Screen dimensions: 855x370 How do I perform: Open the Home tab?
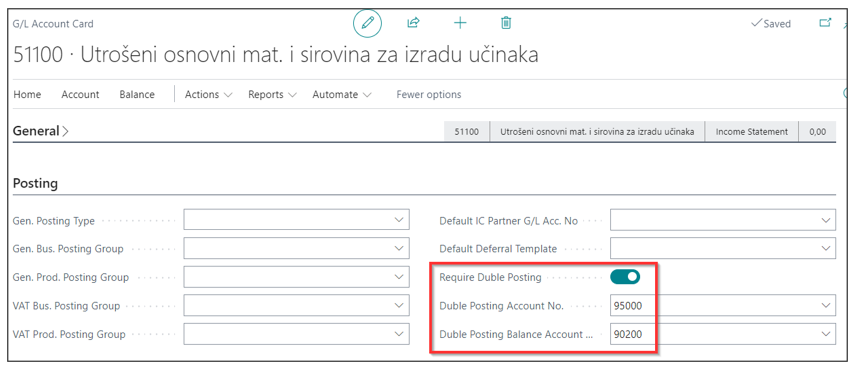27,94
